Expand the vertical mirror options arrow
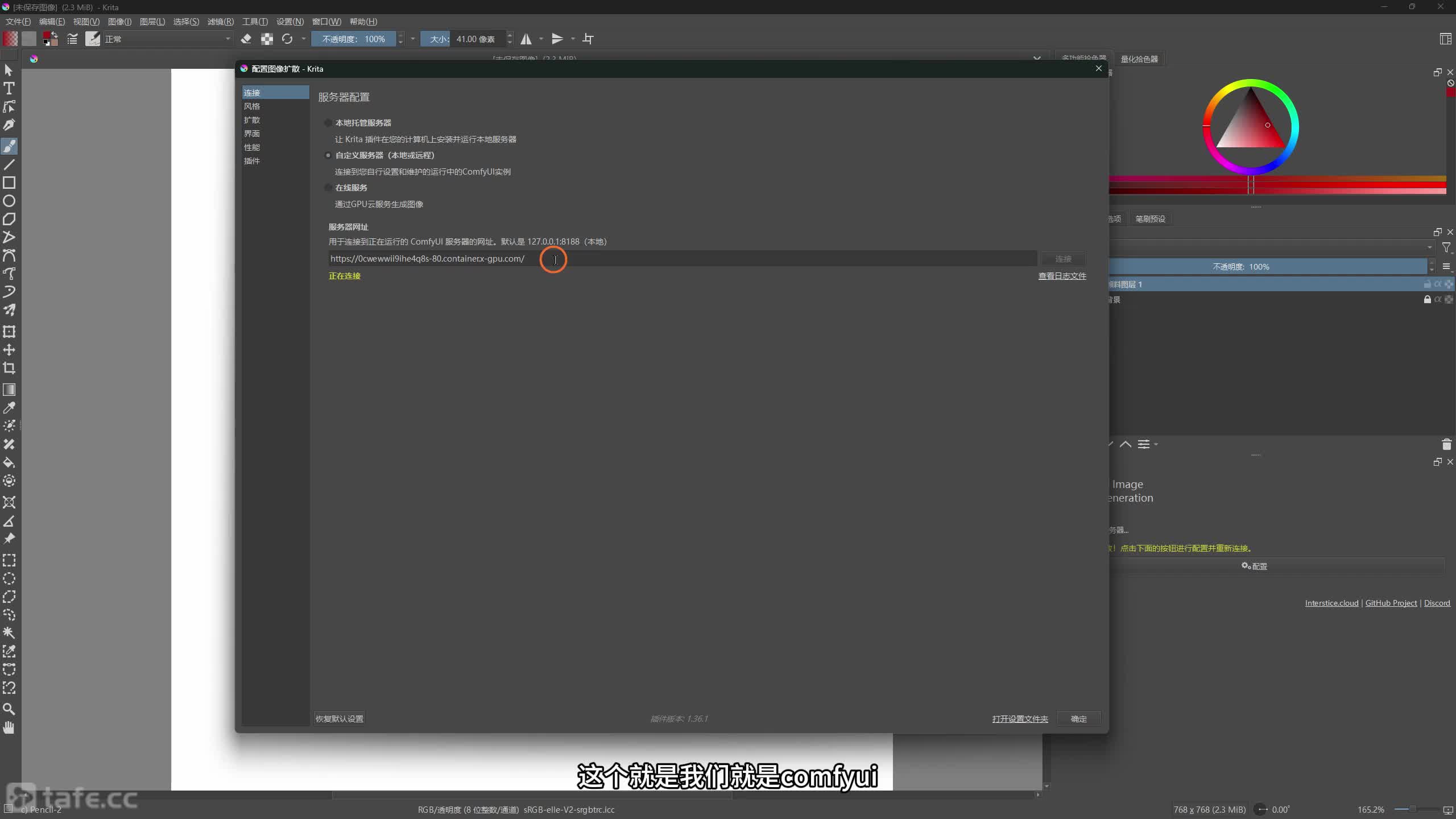Image resolution: width=1456 pixels, height=819 pixels. [573, 39]
